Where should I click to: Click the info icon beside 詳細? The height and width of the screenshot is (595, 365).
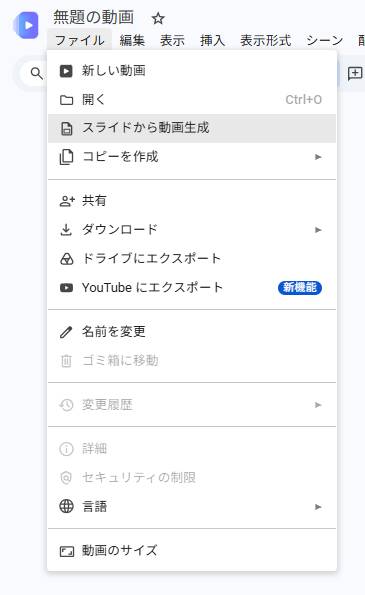coord(66,449)
